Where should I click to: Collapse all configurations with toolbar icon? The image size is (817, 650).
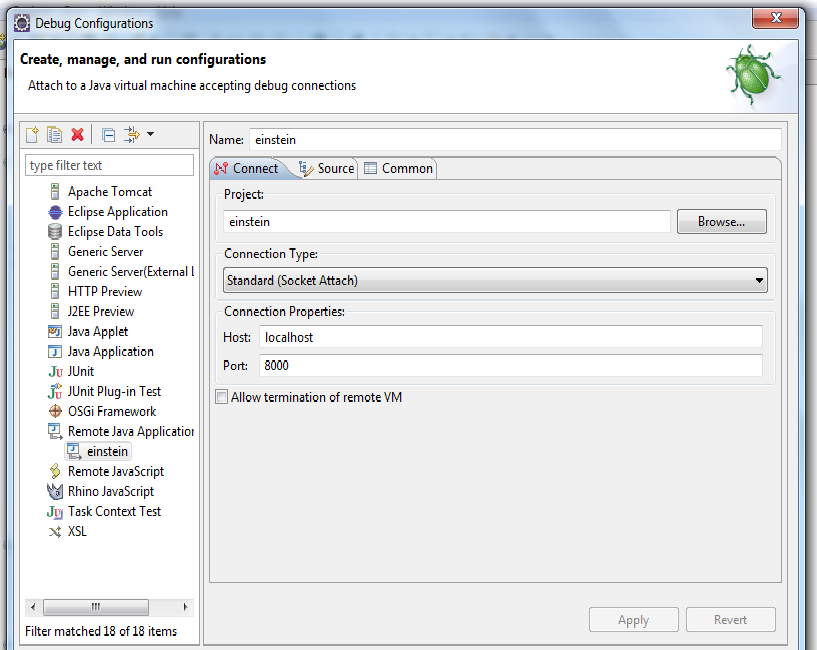point(108,135)
